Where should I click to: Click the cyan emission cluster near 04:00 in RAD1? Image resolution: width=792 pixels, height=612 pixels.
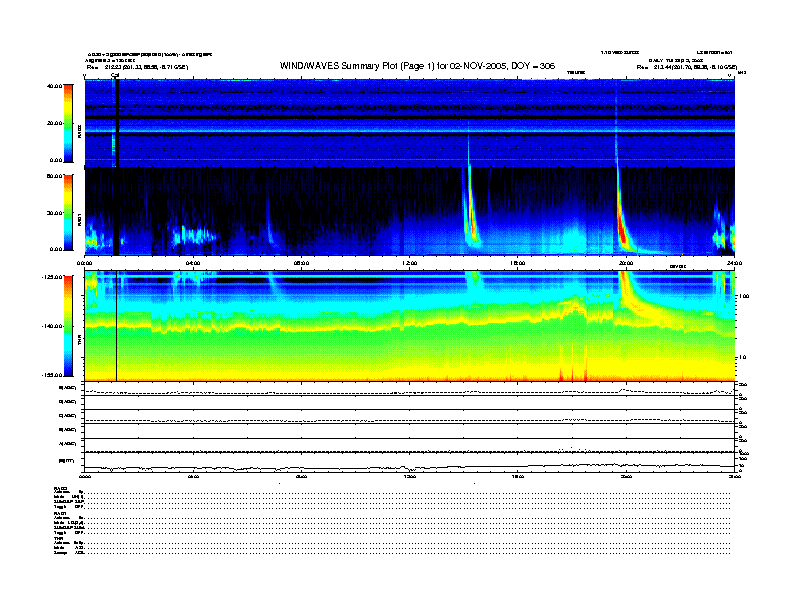pyautogui.click(x=194, y=236)
